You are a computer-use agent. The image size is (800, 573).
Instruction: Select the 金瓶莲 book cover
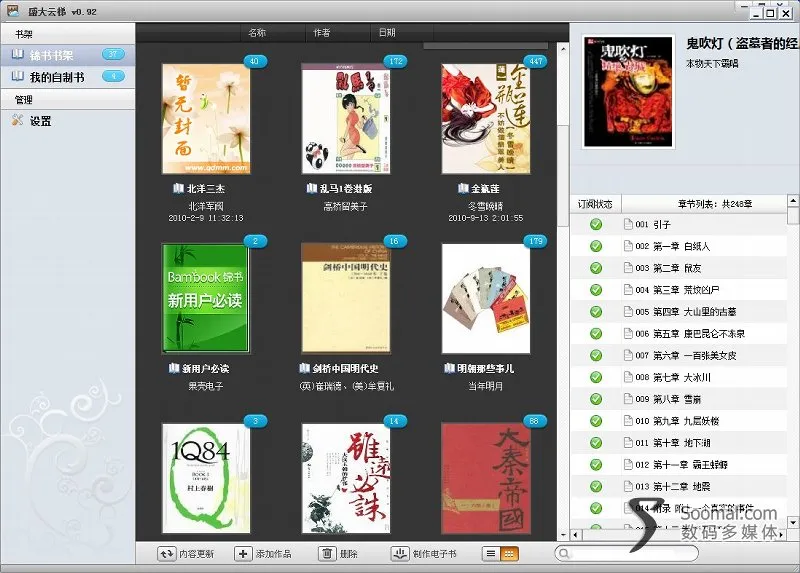pos(486,119)
